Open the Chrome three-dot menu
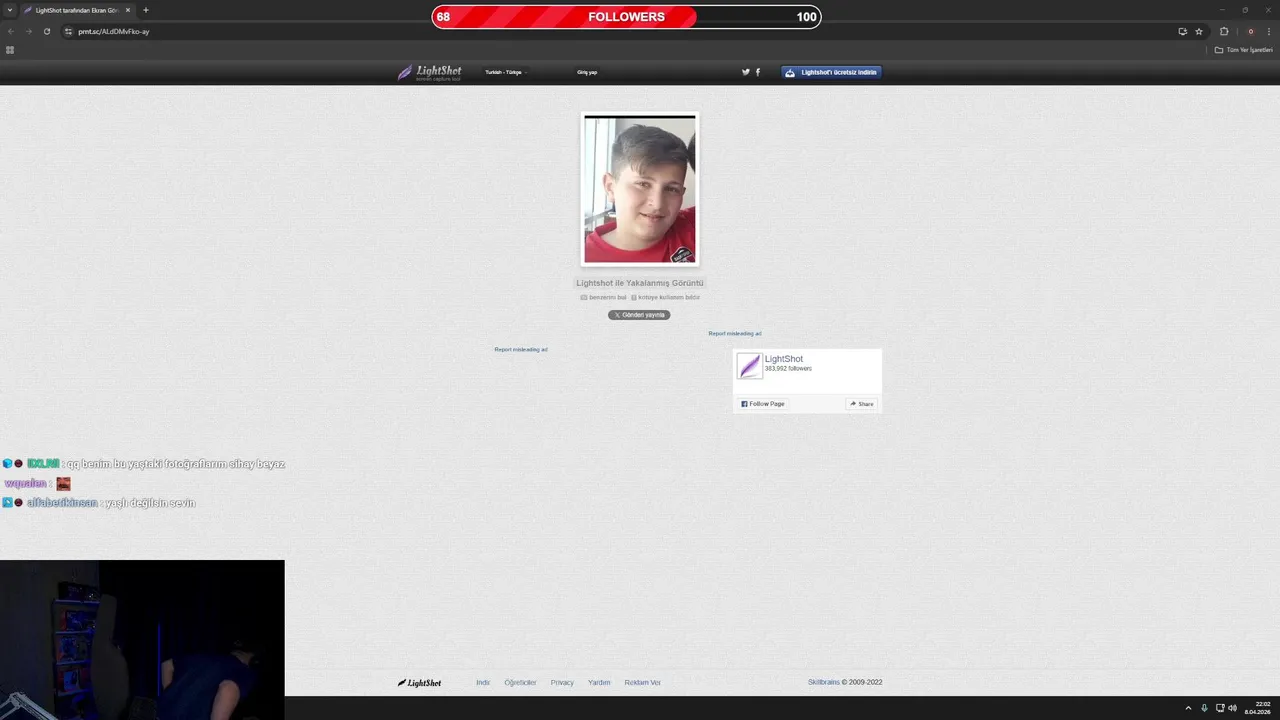Viewport: 1280px width, 720px height. pos(1269,31)
